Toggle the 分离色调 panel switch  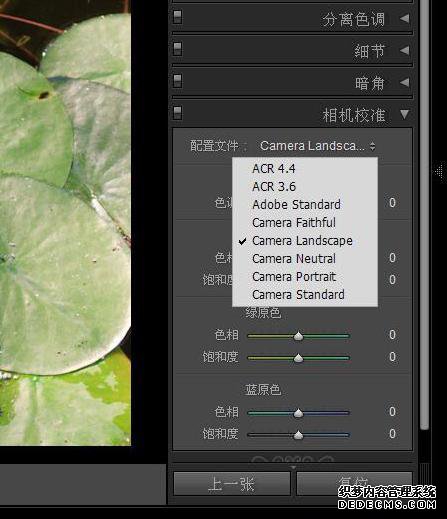[x=178, y=17]
